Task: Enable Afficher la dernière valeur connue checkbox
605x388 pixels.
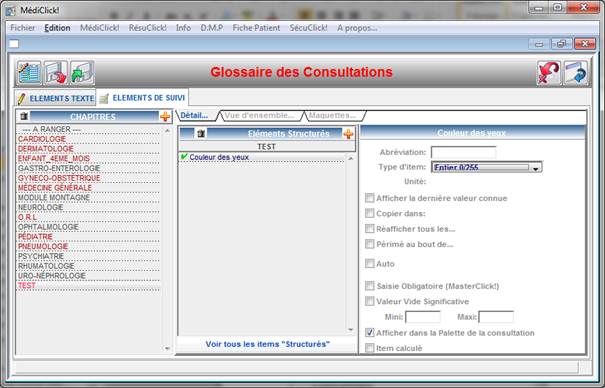Action: tap(370, 198)
